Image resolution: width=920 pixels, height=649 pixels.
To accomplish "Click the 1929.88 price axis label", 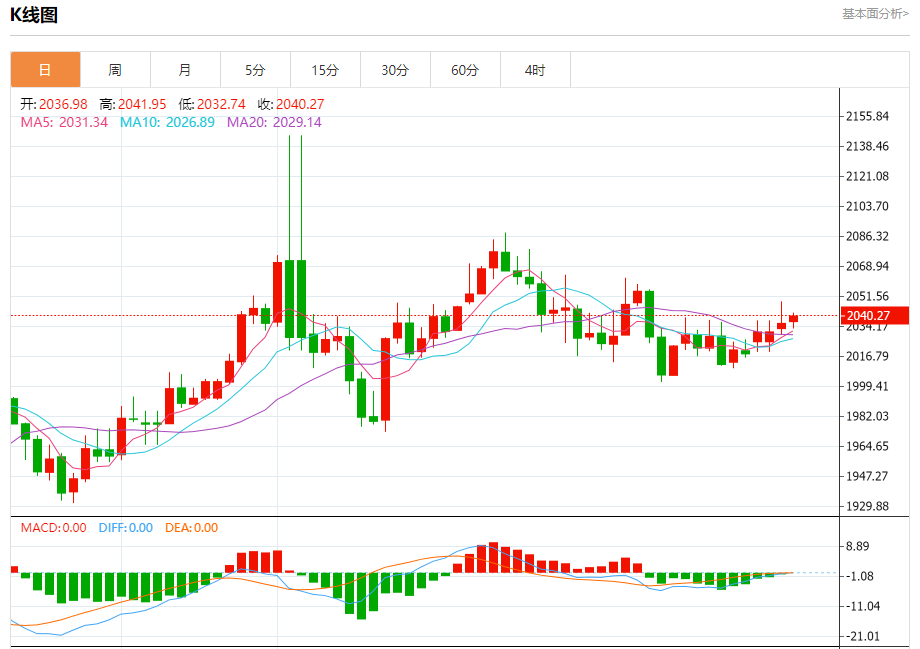I will pos(867,506).
